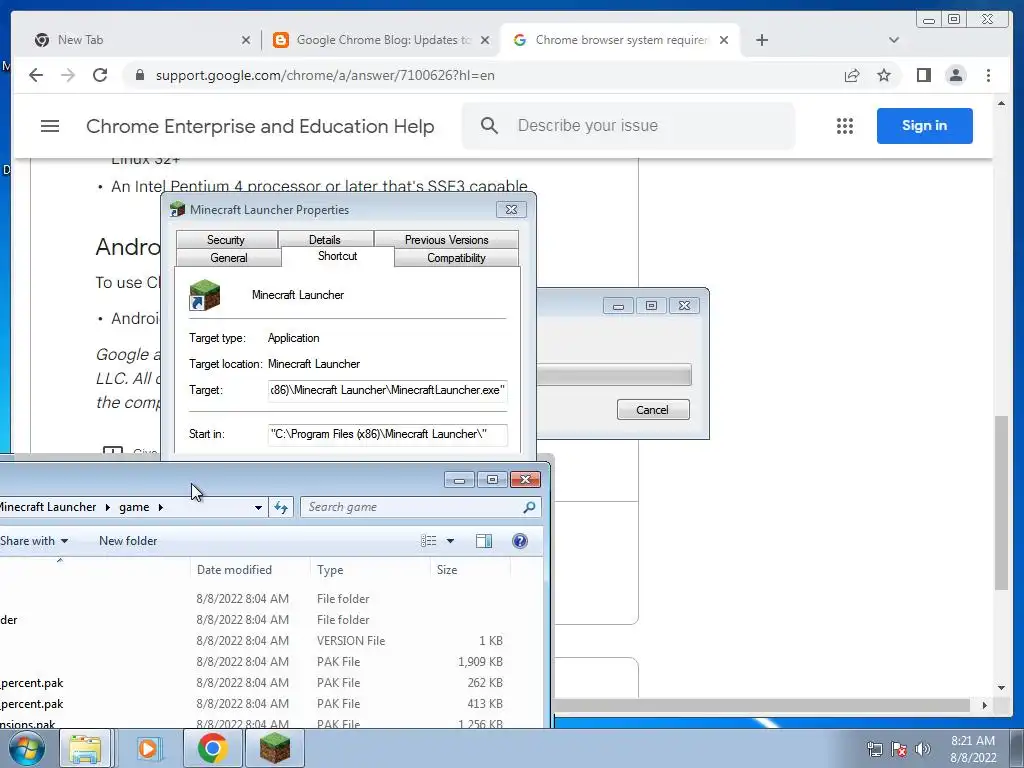The height and width of the screenshot is (768, 1024).
Task: Sort by Date modified column
Action: (250, 569)
